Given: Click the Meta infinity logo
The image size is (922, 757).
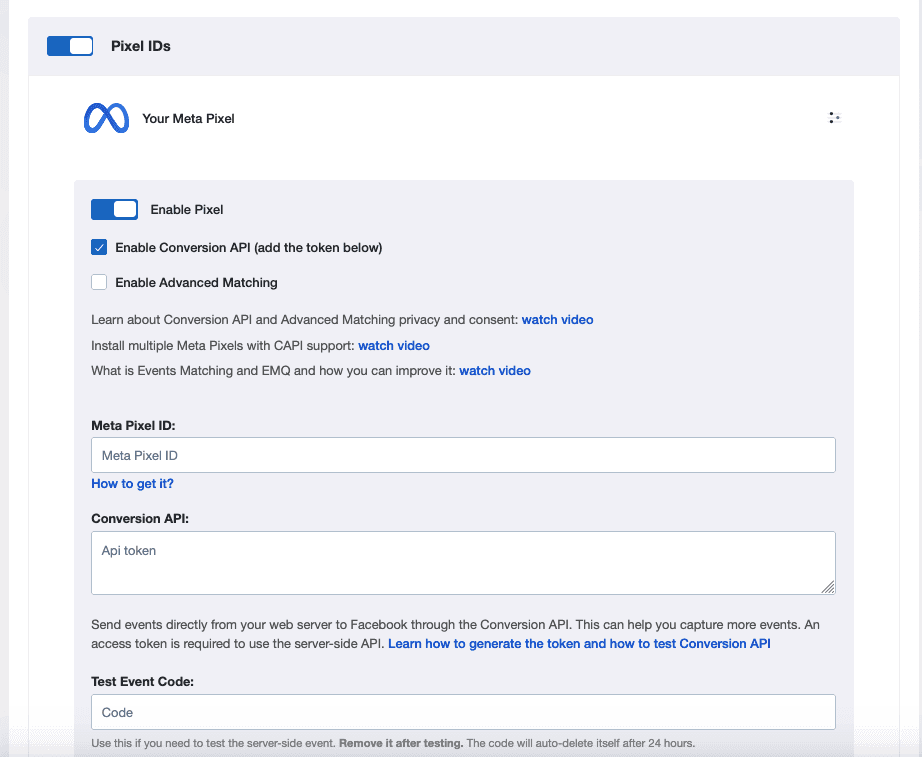Looking at the screenshot, I should (106, 118).
